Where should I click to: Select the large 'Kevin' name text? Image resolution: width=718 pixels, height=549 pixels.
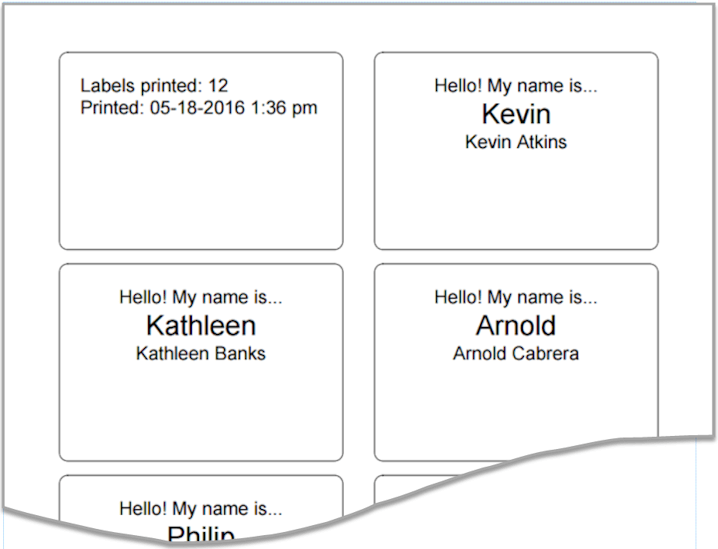pyautogui.click(x=515, y=113)
